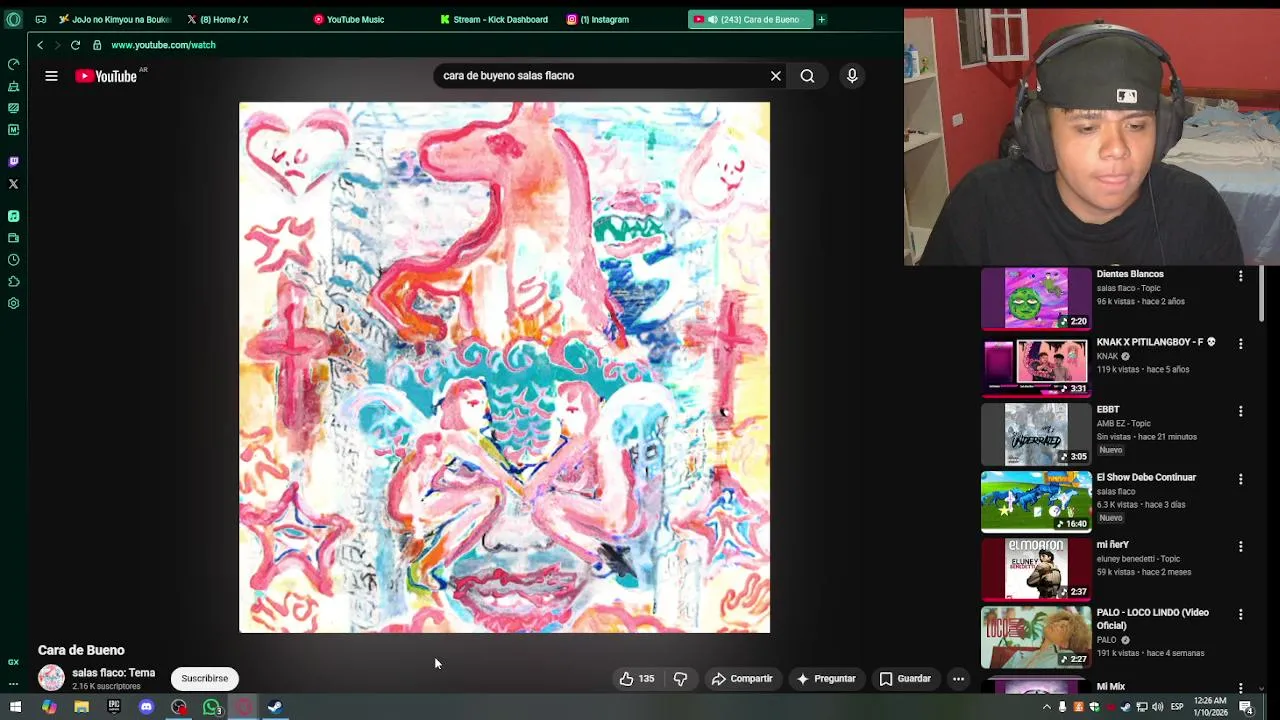Screen dimensions: 1280x720
Task: Open the Opera GX main menu logo
Action: click(13, 19)
